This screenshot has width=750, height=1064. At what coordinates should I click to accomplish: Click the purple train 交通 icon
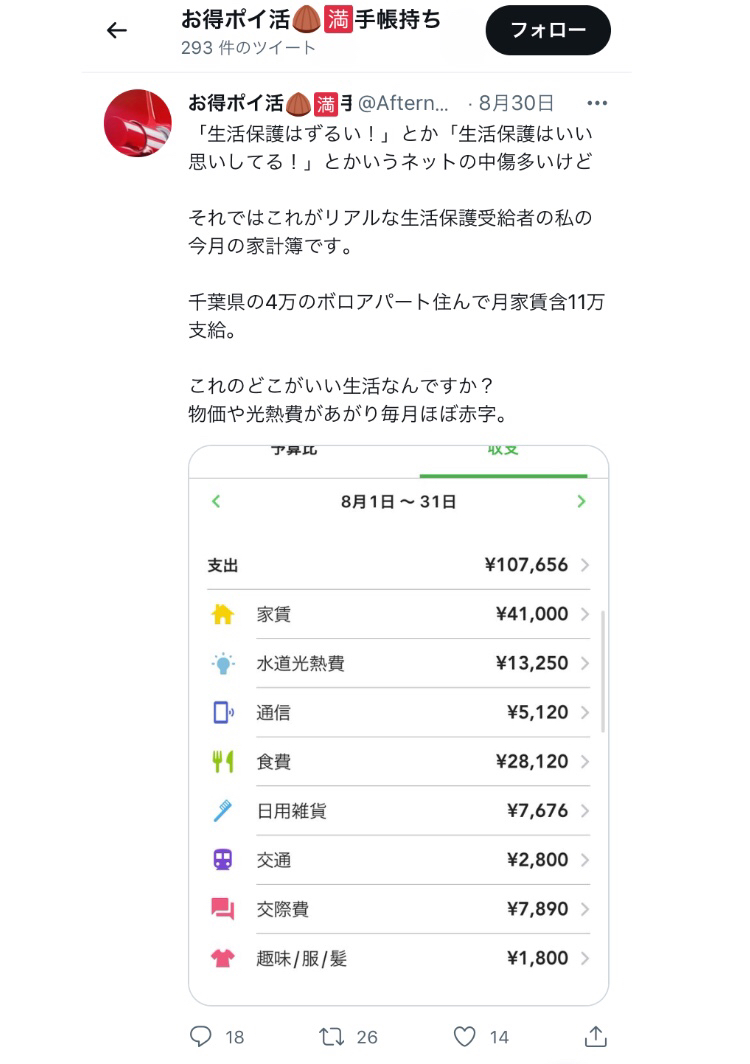(222, 860)
